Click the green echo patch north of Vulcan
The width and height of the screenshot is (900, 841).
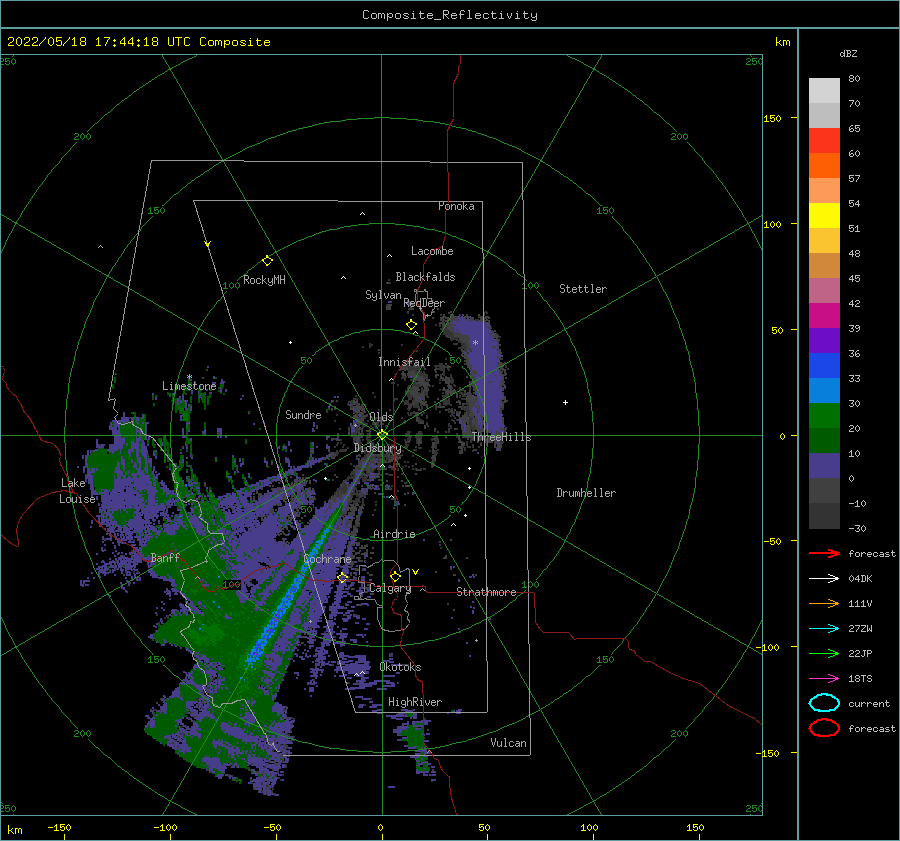414,736
